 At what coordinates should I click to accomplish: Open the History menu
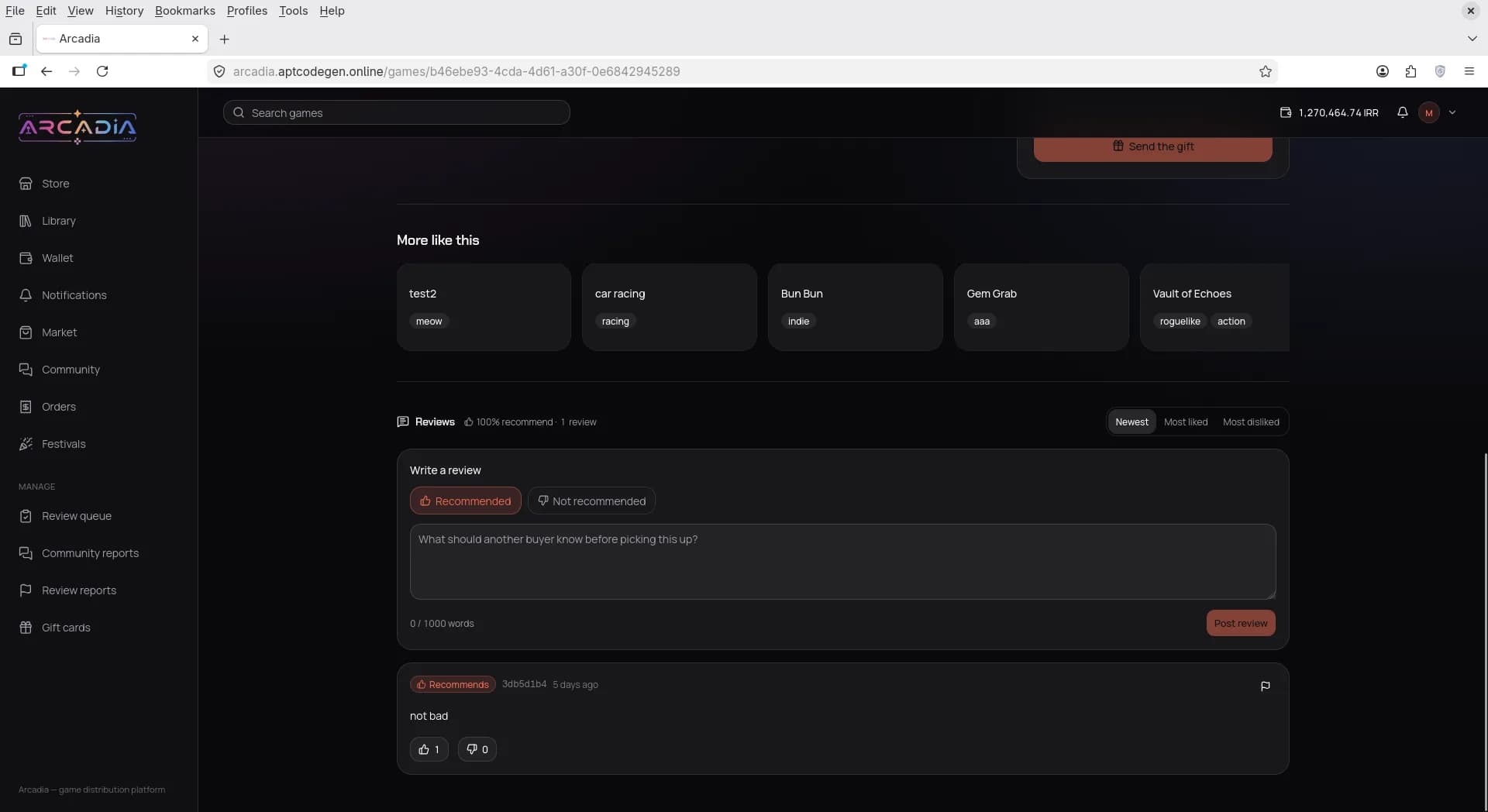(x=124, y=11)
